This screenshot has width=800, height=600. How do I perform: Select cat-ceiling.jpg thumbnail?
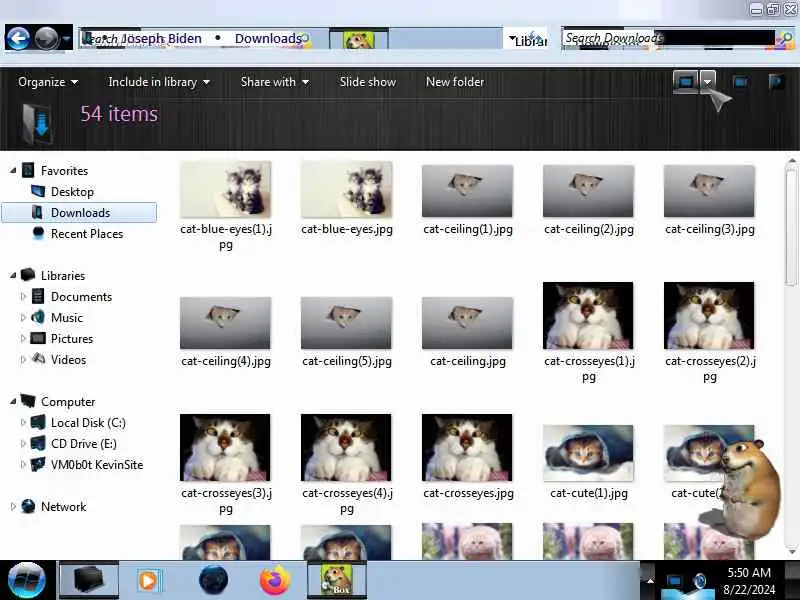[467, 323]
